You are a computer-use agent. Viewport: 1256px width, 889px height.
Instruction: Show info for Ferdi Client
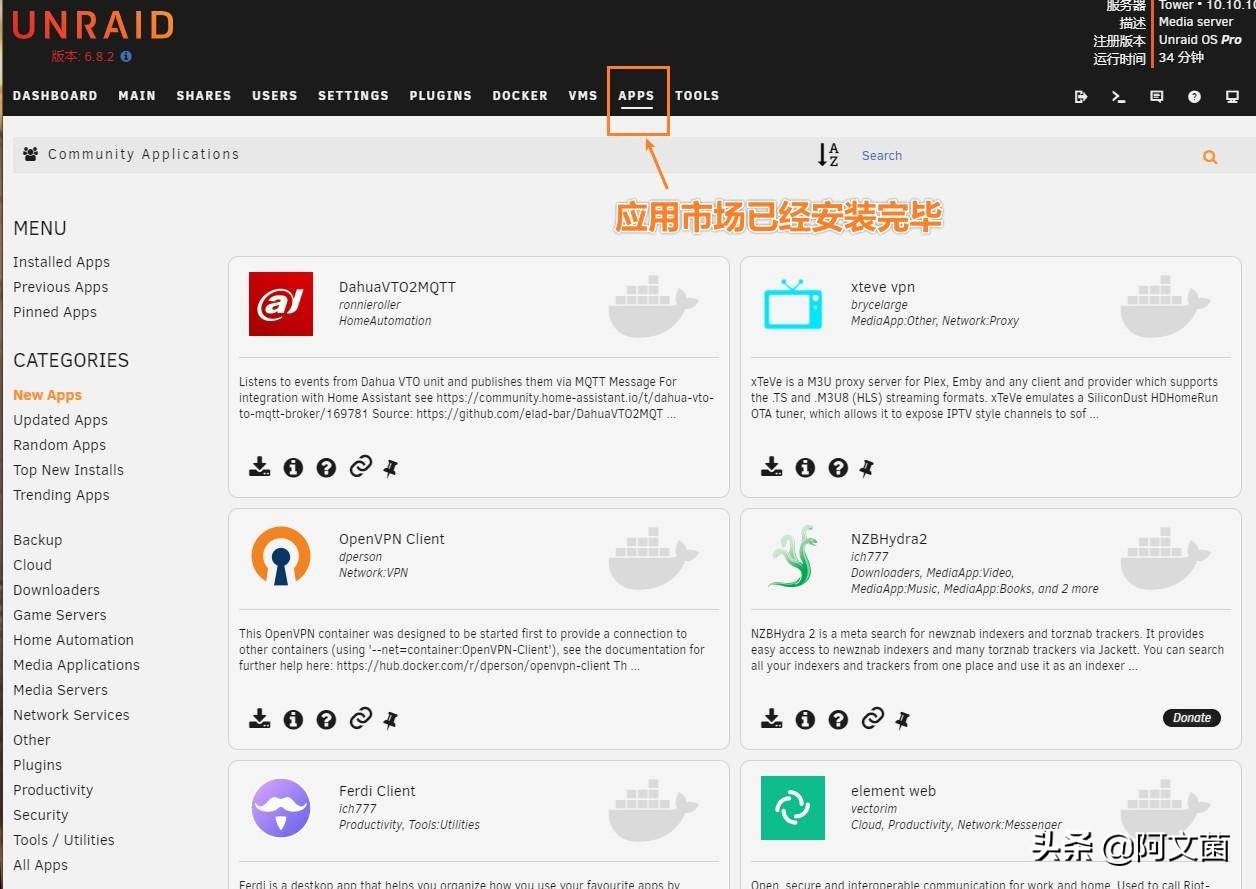pyautogui.click(x=293, y=884)
